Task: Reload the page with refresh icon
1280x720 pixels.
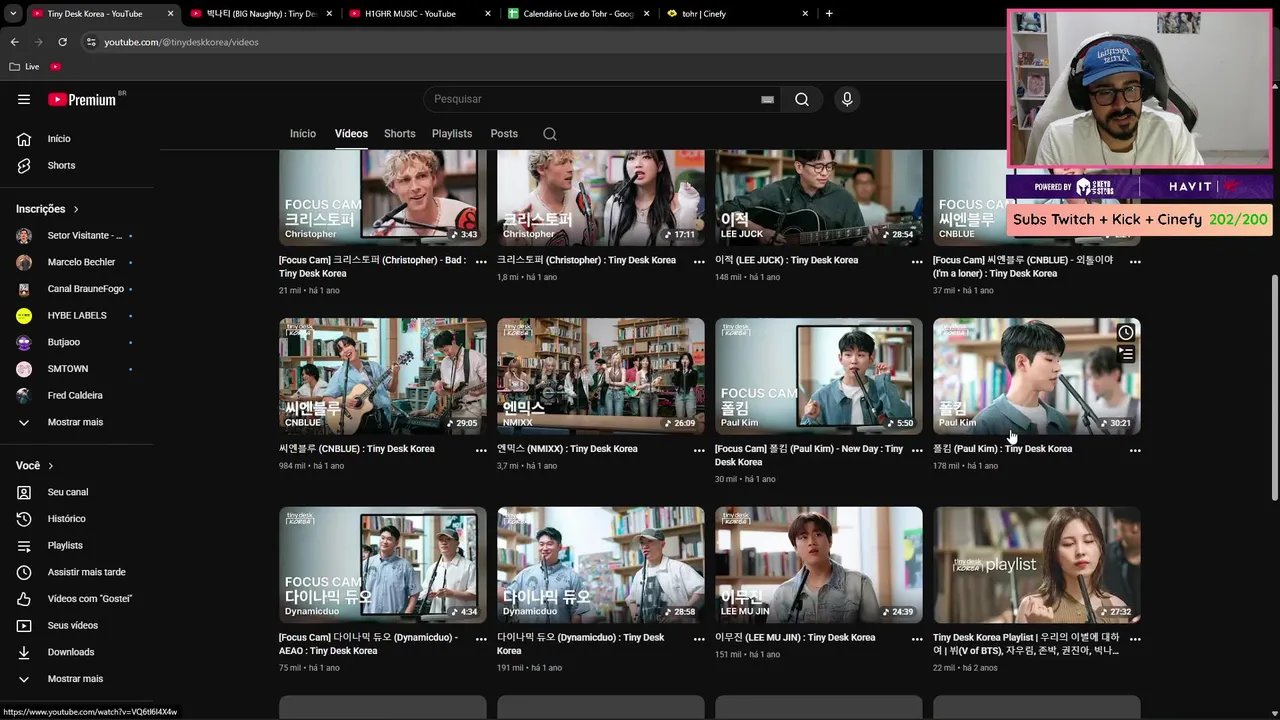Action: (x=62, y=42)
